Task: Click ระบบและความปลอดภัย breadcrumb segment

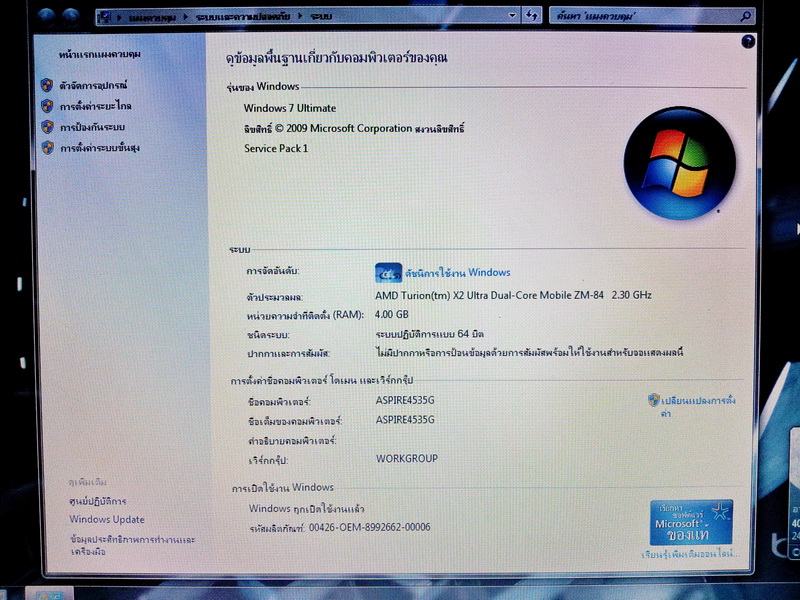Action: click(x=243, y=17)
